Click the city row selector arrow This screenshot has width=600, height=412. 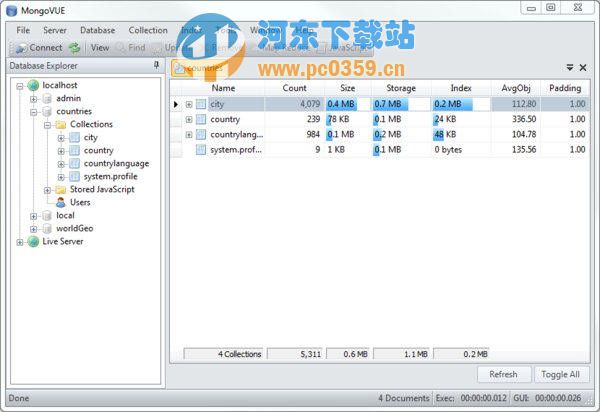[x=176, y=104]
